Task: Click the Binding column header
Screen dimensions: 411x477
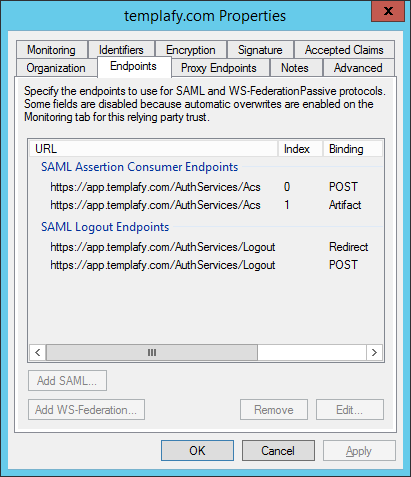Action: pyautogui.click(x=352, y=149)
